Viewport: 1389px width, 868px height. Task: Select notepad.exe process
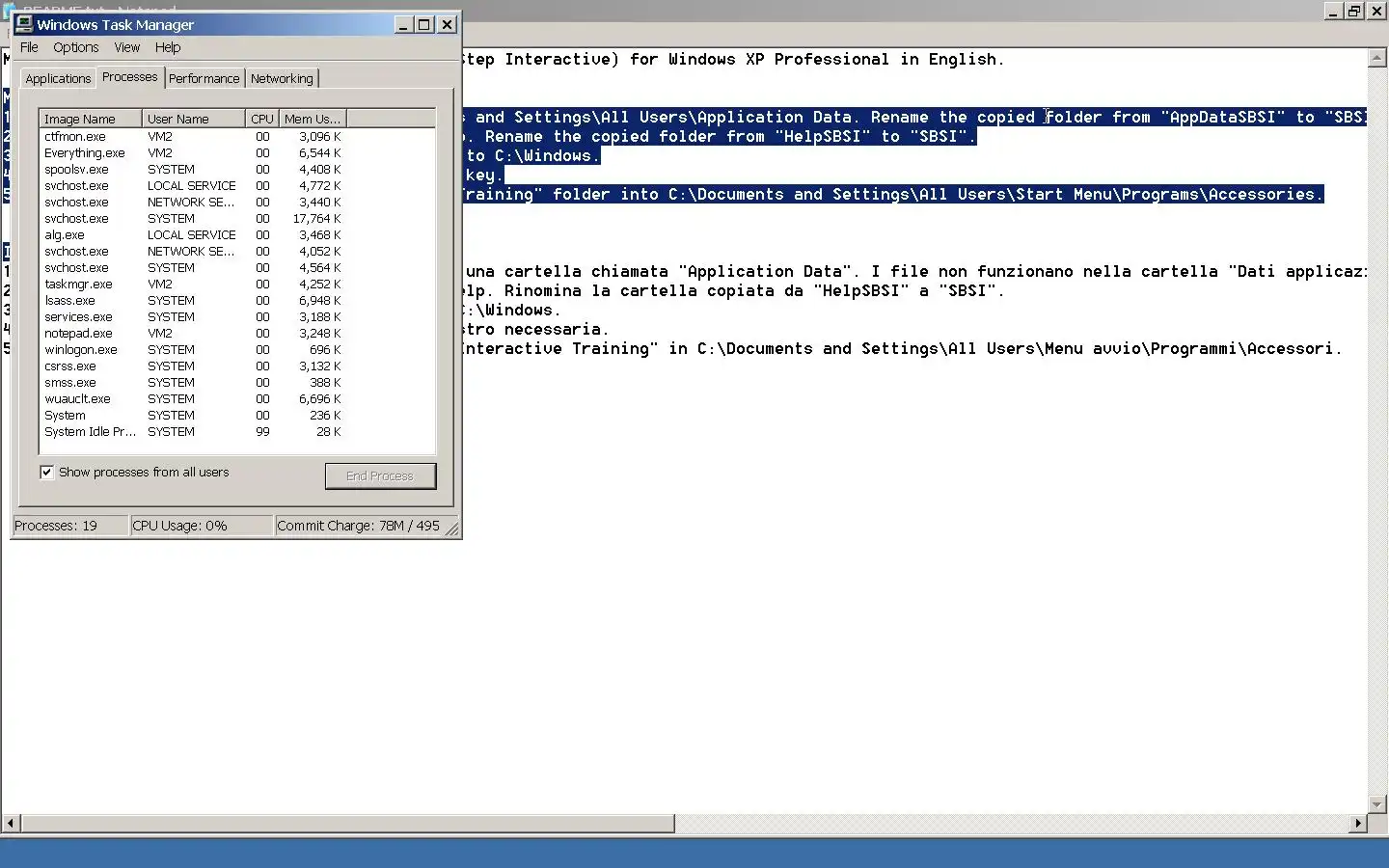[193, 334]
